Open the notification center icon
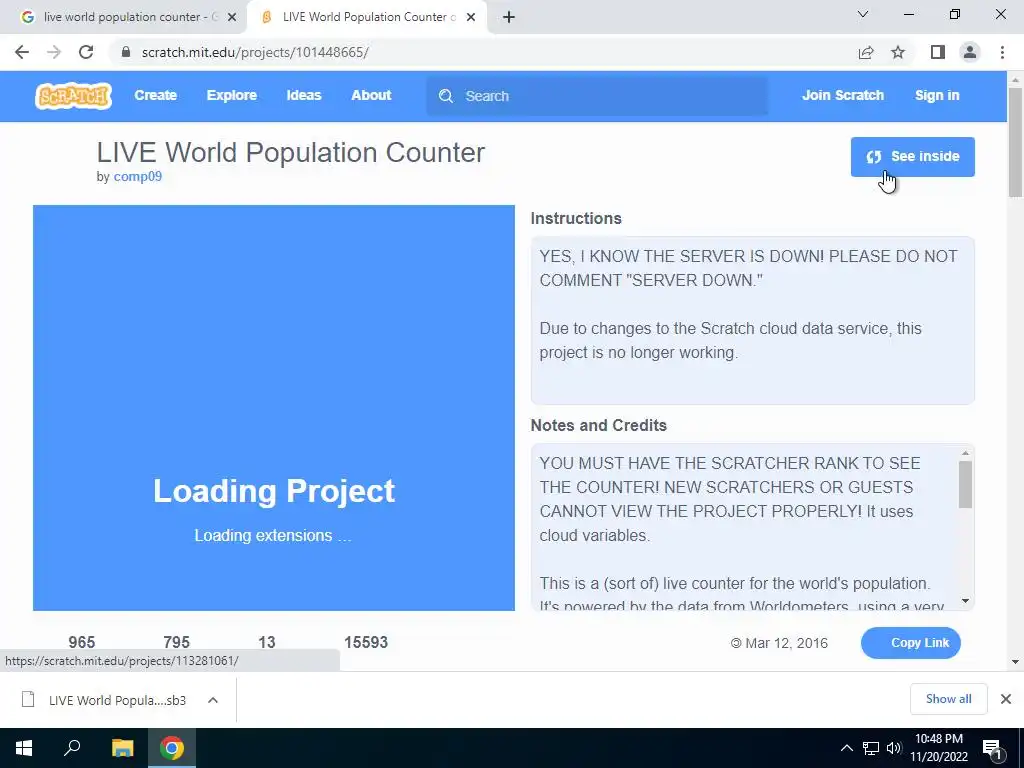The height and width of the screenshot is (768, 1024). click(x=993, y=748)
